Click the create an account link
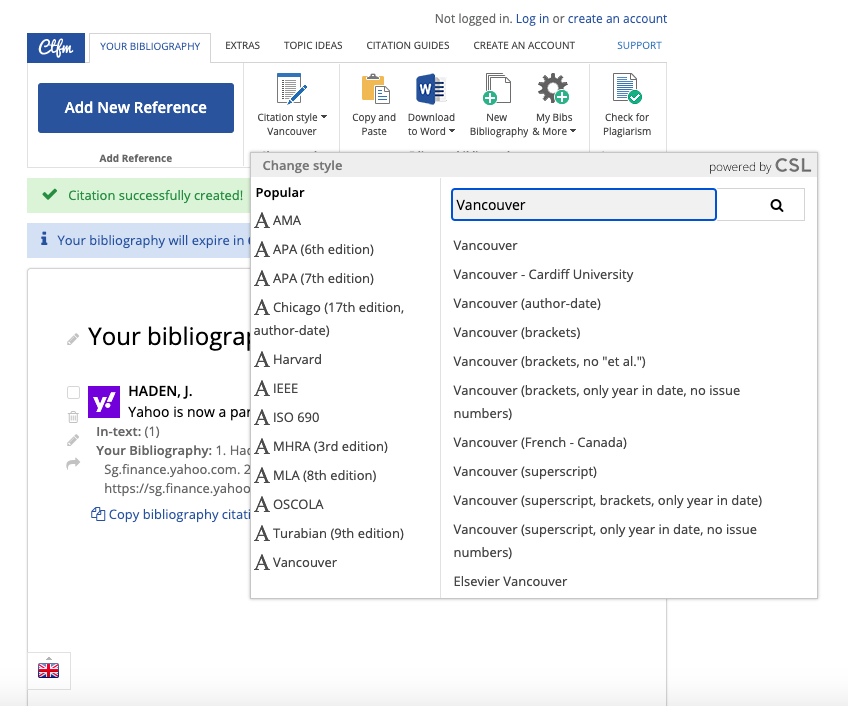The image size is (848, 706). click(x=617, y=19)
